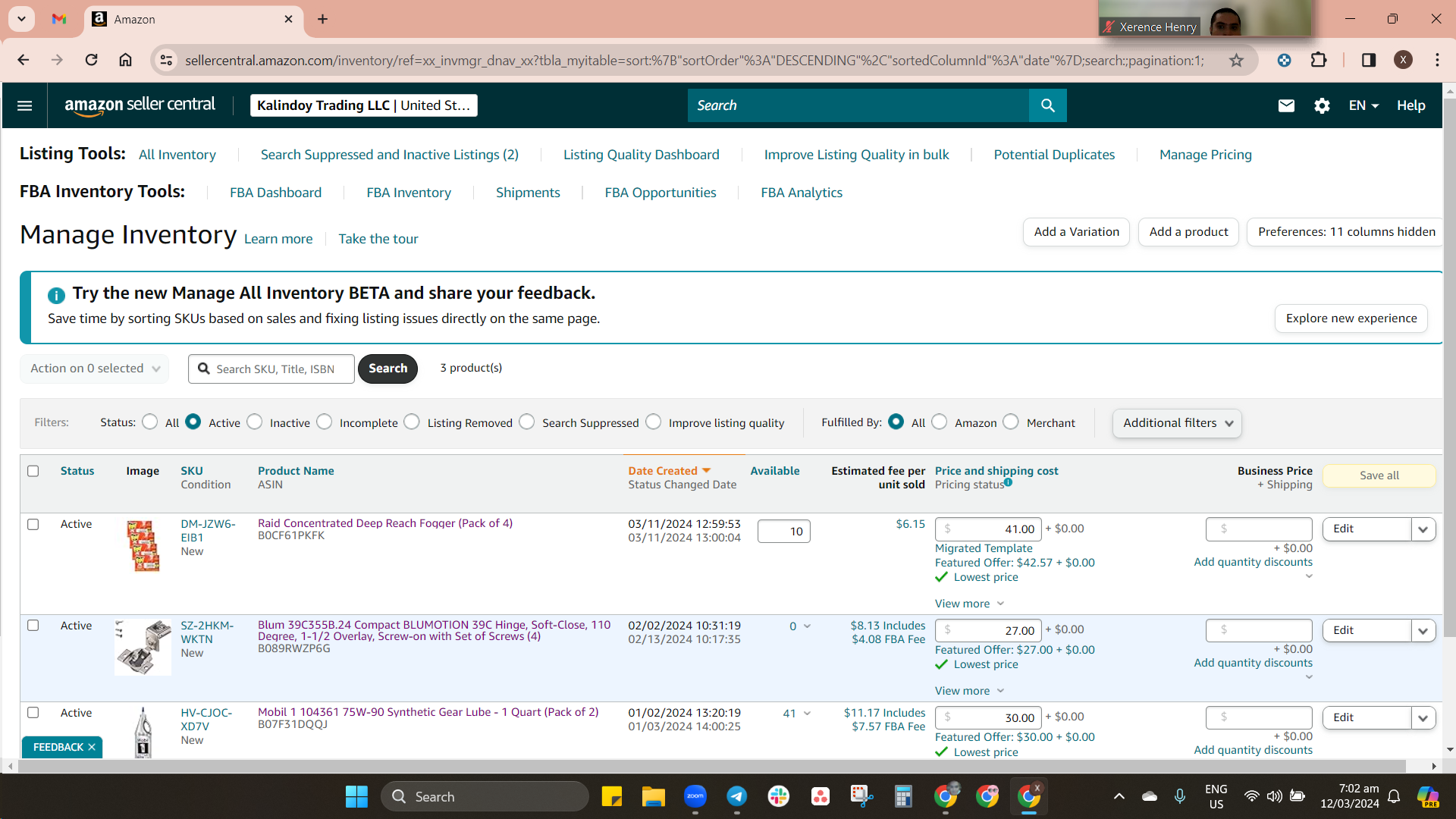Open the FBA Dashboard tool
This screenshot has width=1456, height=819.
[276, 193]
